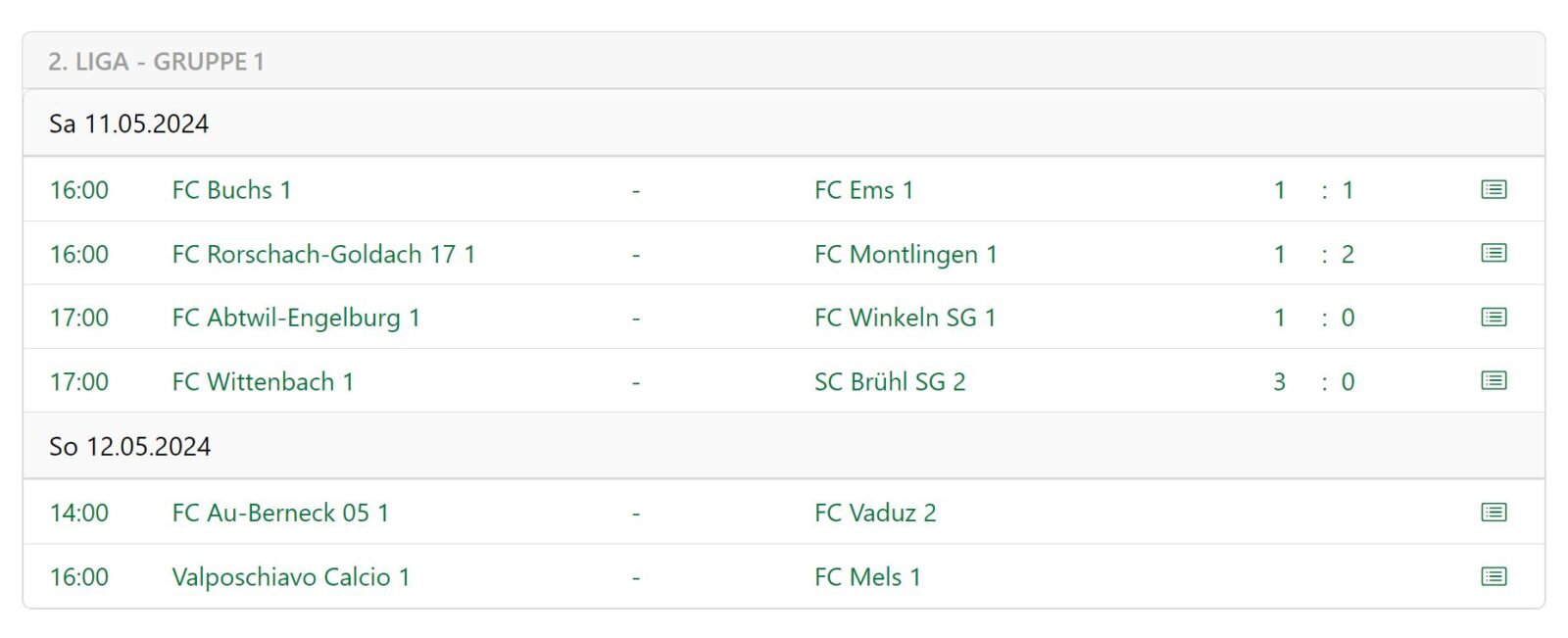
Task: Open FC Au-Berneck 05 1 team page
Action: pos(280,513)
